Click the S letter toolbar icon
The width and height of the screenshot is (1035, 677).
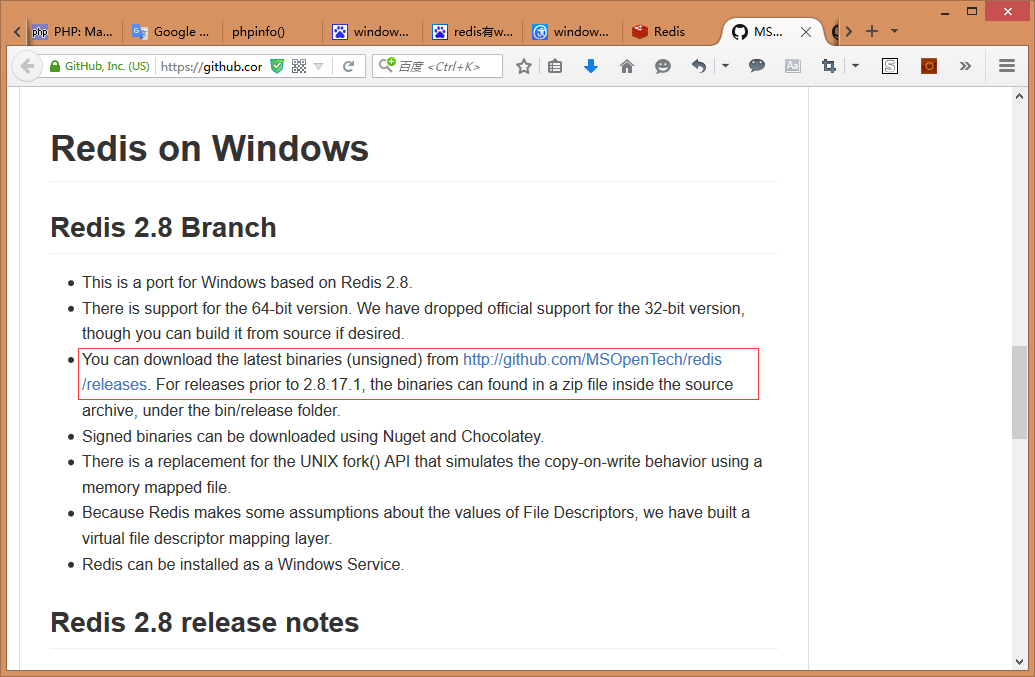[x=890, y=66]
